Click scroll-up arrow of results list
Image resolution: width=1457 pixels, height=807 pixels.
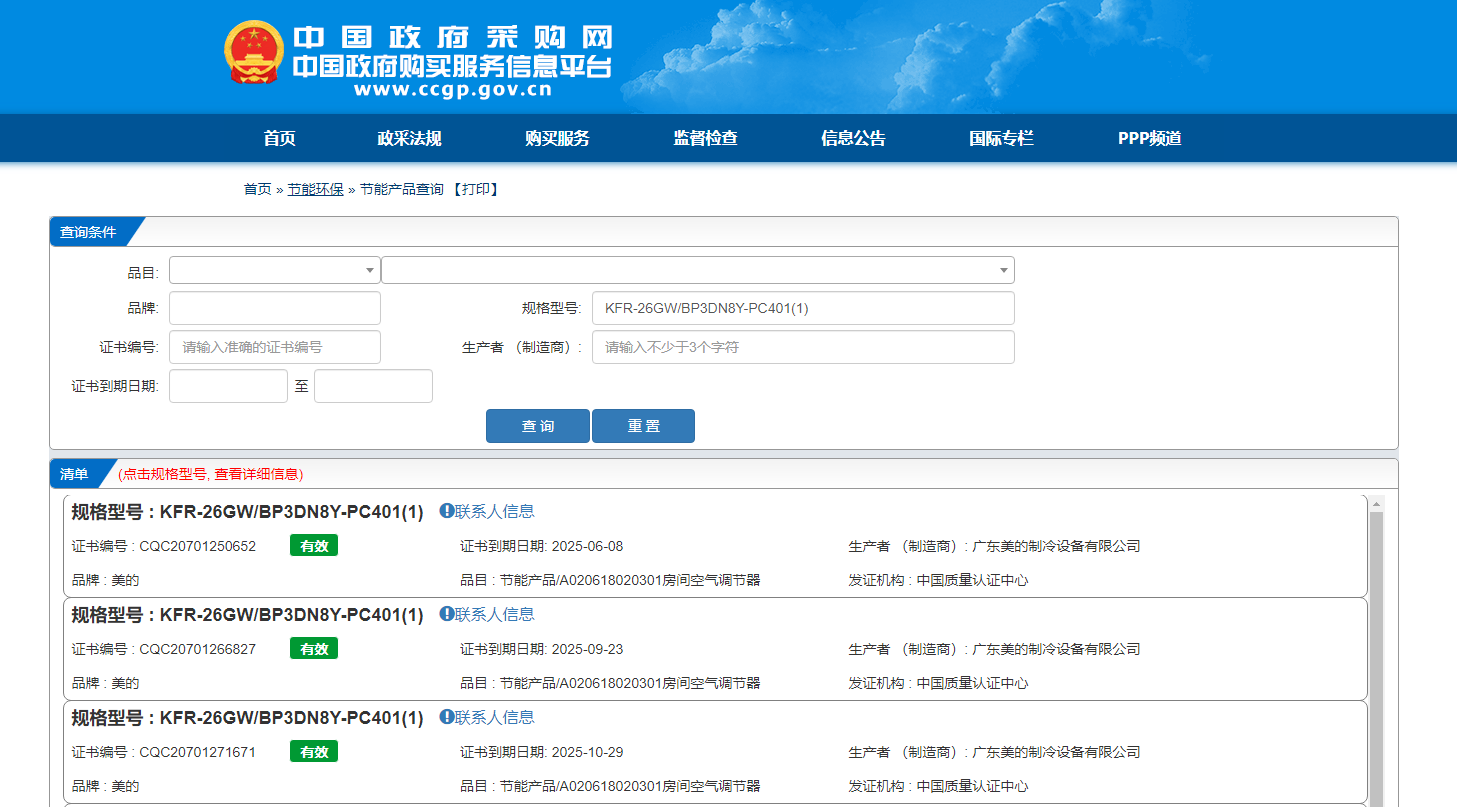(x=1376, y=503)
